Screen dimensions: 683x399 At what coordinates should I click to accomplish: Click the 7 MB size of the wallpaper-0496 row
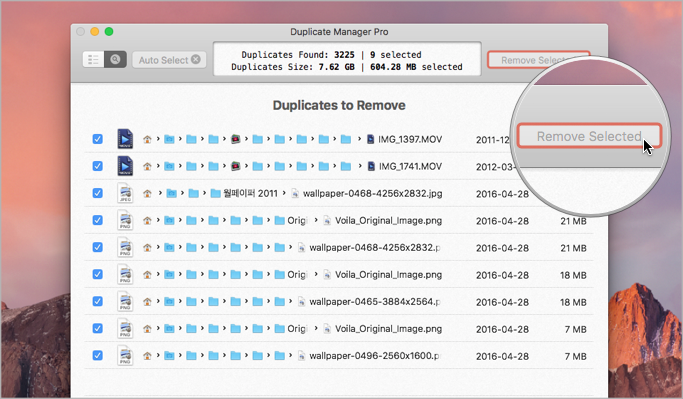click(x=575, y=356)
